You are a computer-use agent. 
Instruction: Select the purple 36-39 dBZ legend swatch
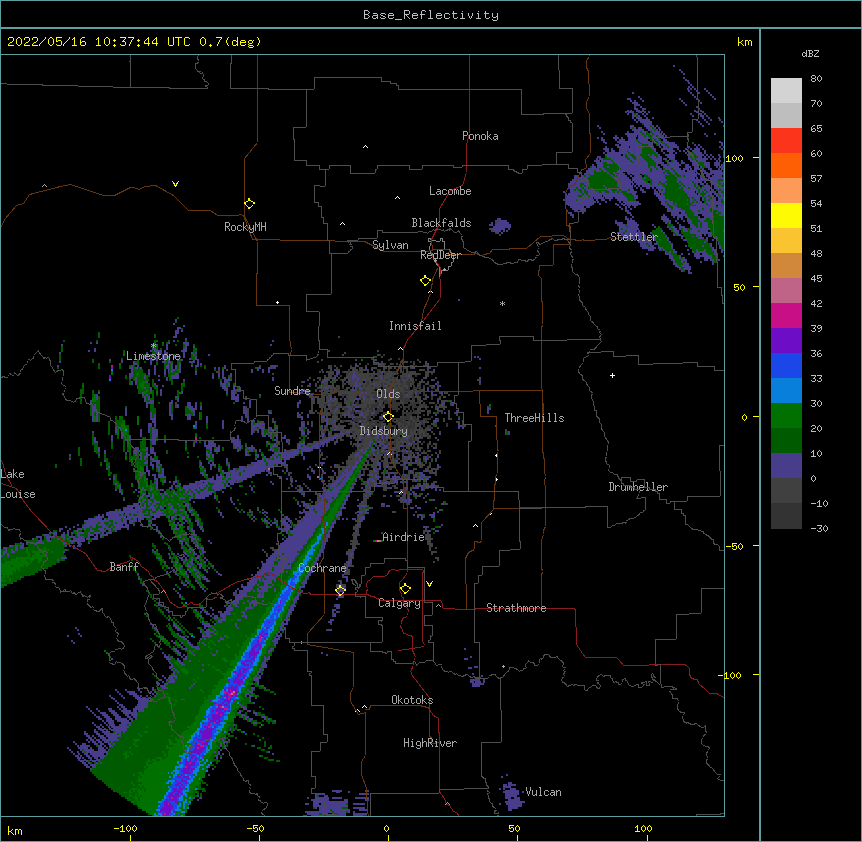pos(786,341)
